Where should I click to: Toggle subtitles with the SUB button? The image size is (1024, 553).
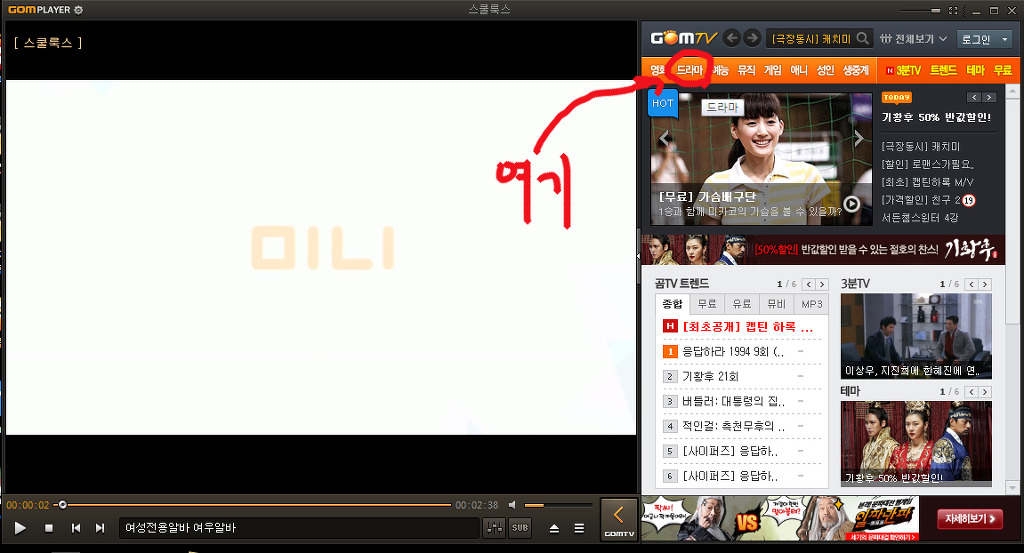pyautogui.click(x=520, y=528)
